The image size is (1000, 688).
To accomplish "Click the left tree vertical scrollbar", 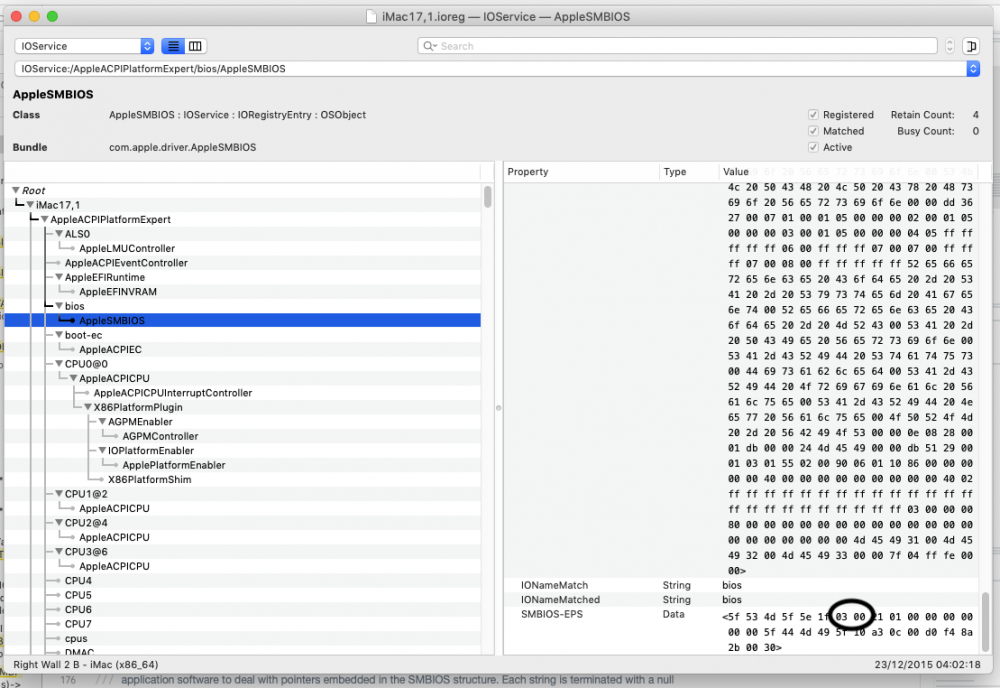I will 488,196.
